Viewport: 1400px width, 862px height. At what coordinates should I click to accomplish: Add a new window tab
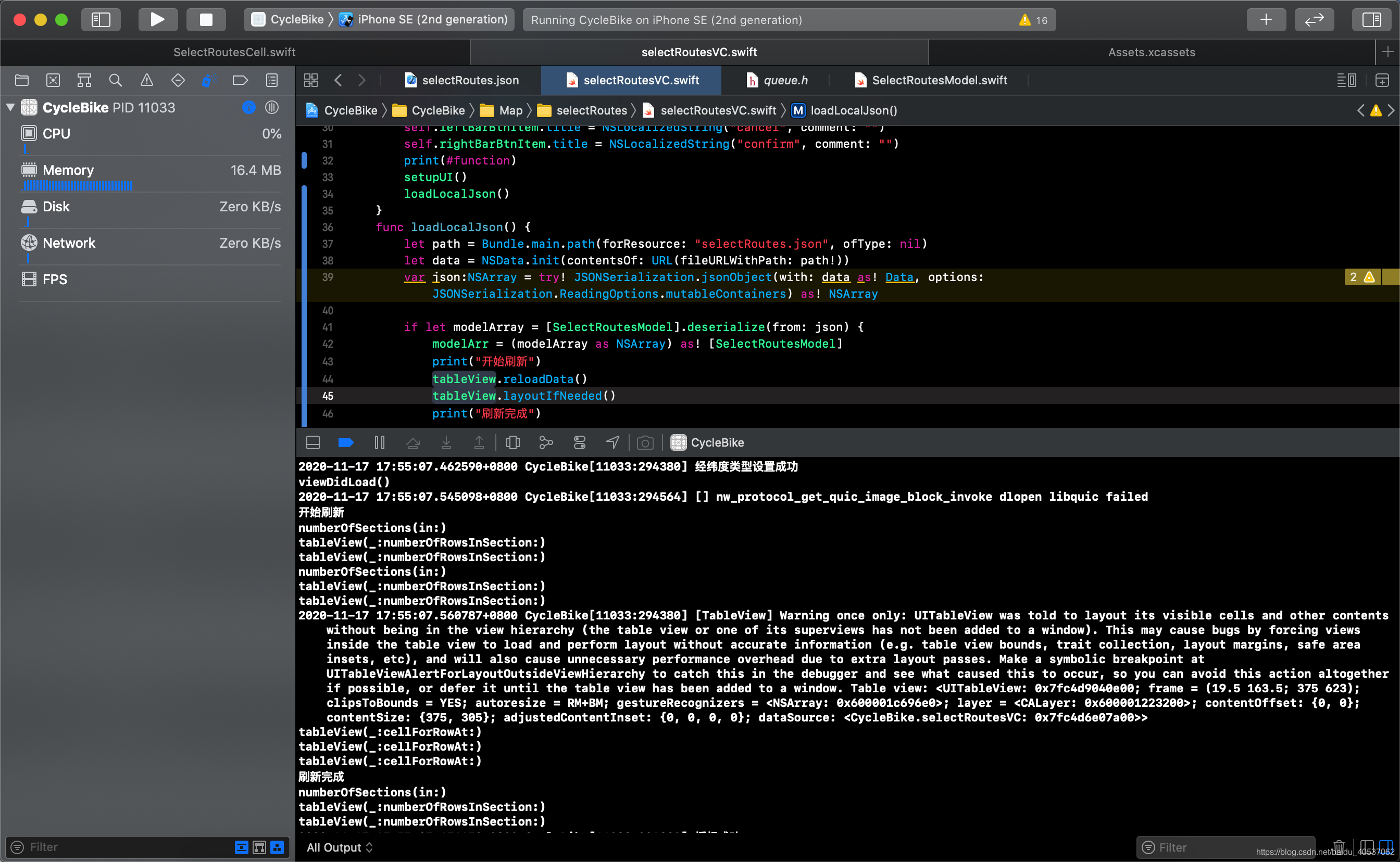(x=1387, y=53)
